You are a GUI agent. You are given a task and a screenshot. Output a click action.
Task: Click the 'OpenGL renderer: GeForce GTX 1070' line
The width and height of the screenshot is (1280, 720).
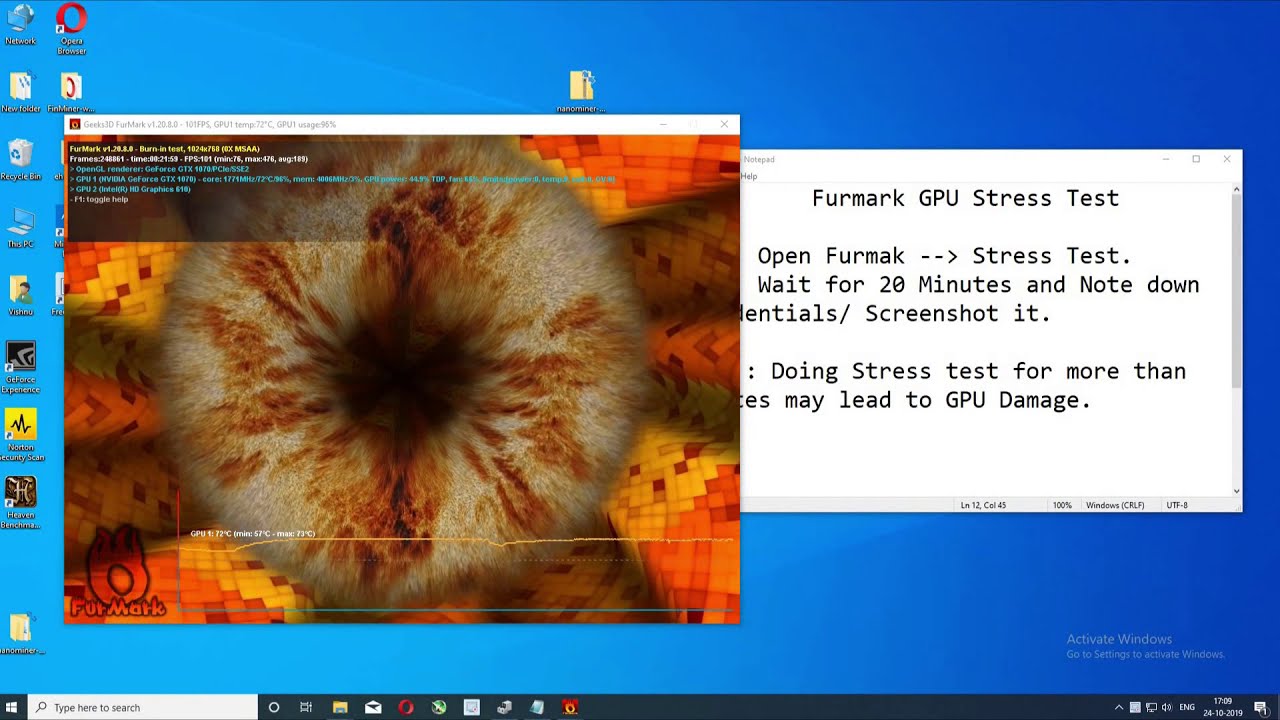162,169
